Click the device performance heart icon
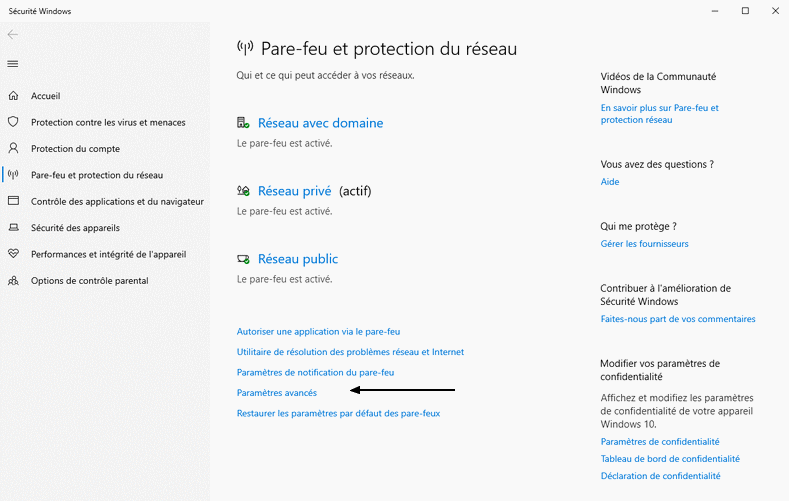Screen dimensions: 789x501 pyautogui.click(x=14, y=254)
